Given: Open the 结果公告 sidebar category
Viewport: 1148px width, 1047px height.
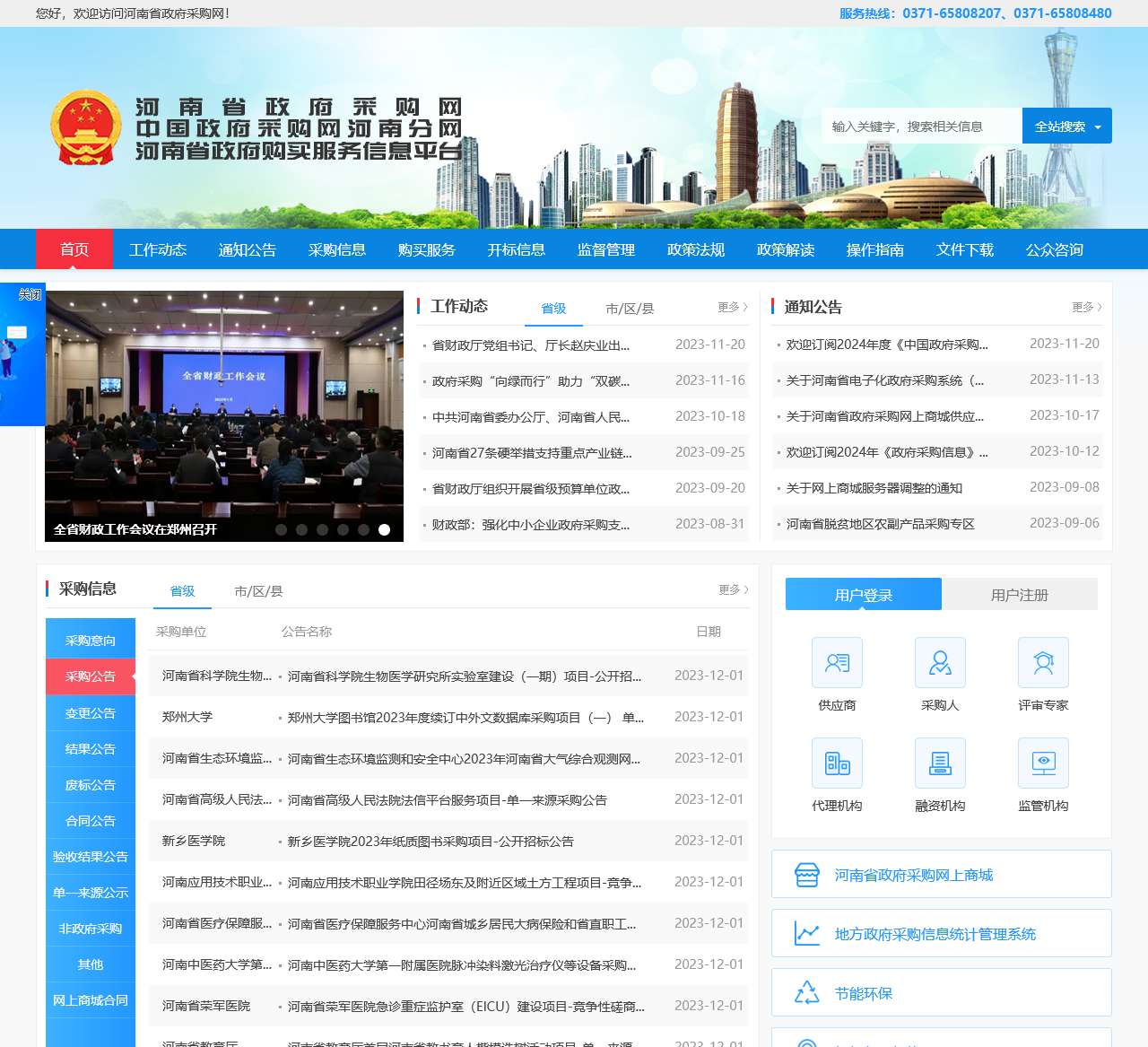Looking at the screenshot, I should coord(91,749).
